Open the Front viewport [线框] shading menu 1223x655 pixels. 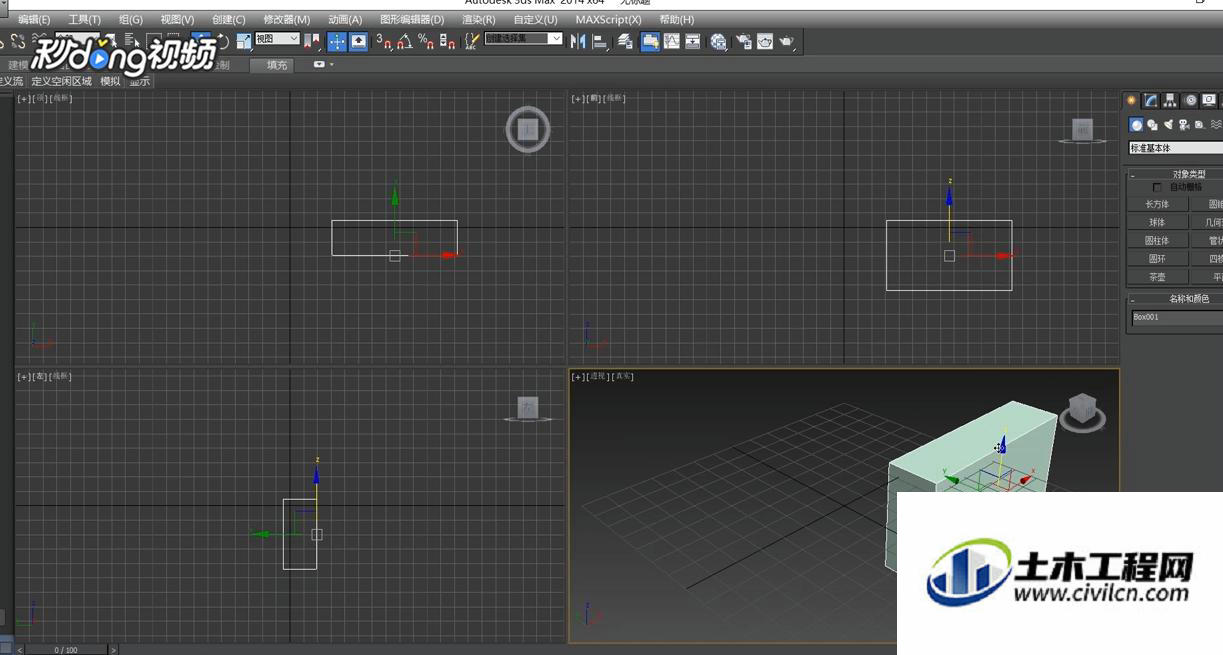[614, 98]
